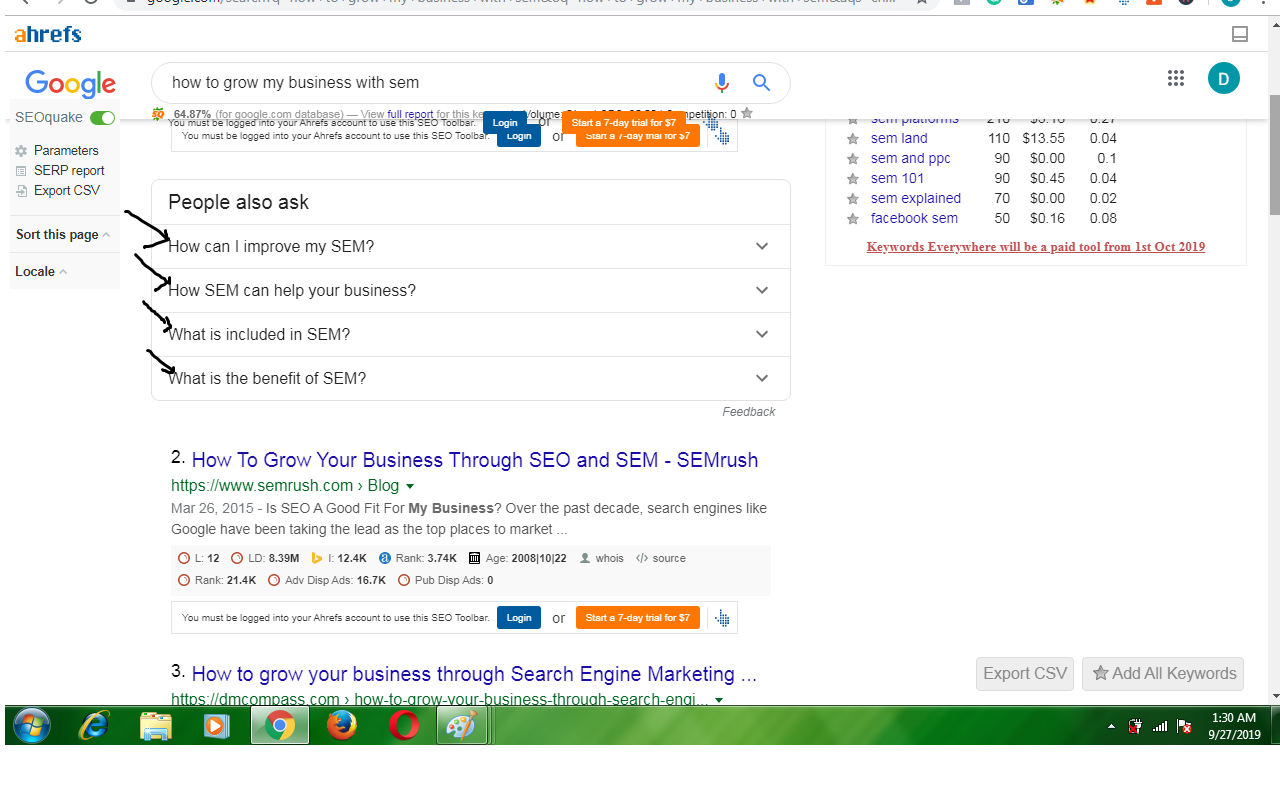Star the 'sem explained' keyword

[853, 199]
